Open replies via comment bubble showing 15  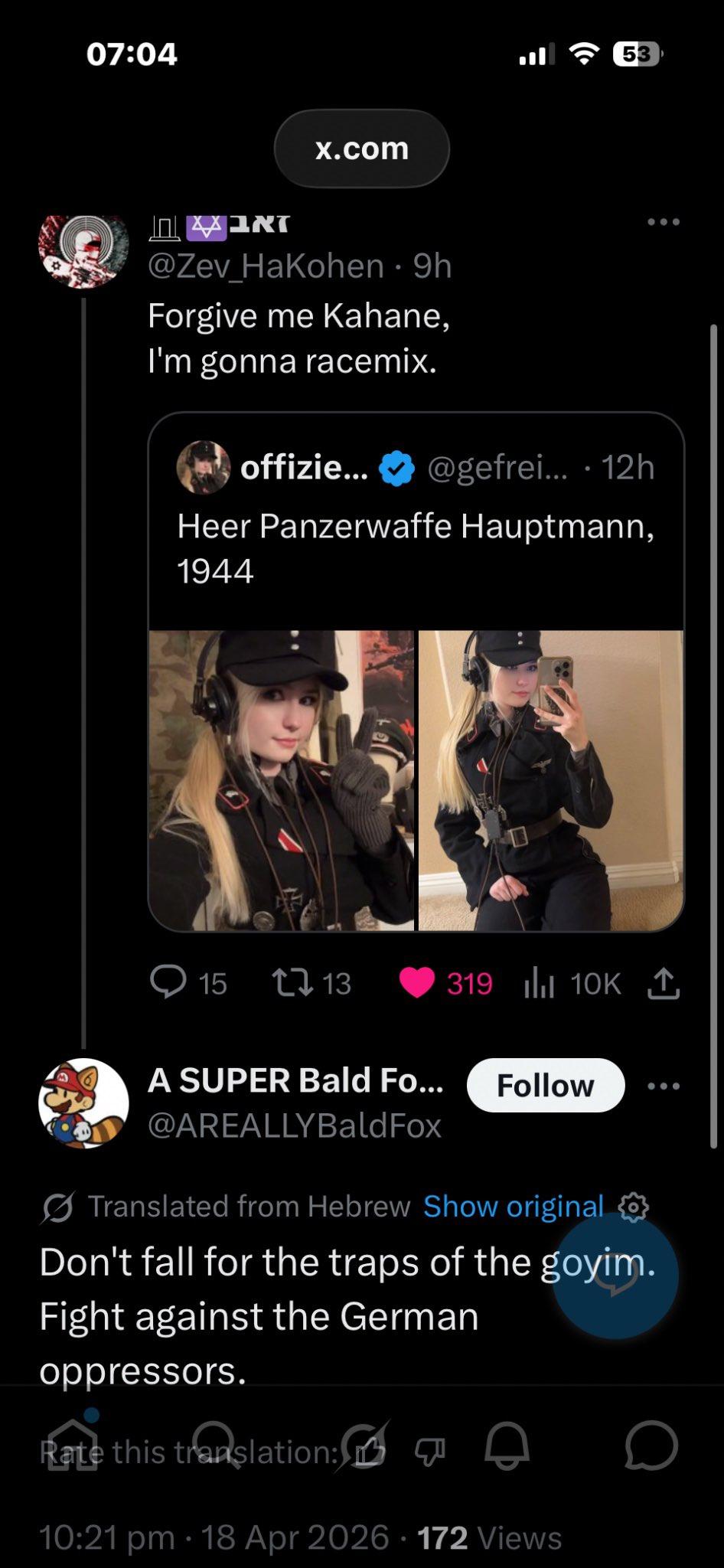[x=168, y=982]
